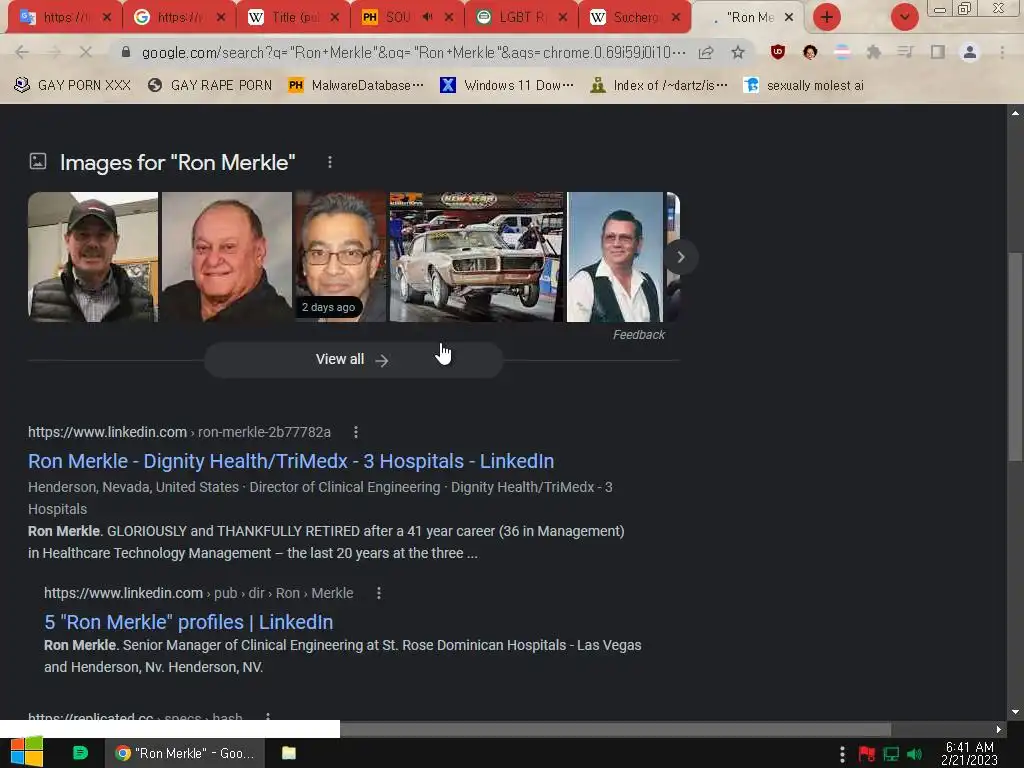Open the uBlock Origin extension

click(x=777, y=52)
